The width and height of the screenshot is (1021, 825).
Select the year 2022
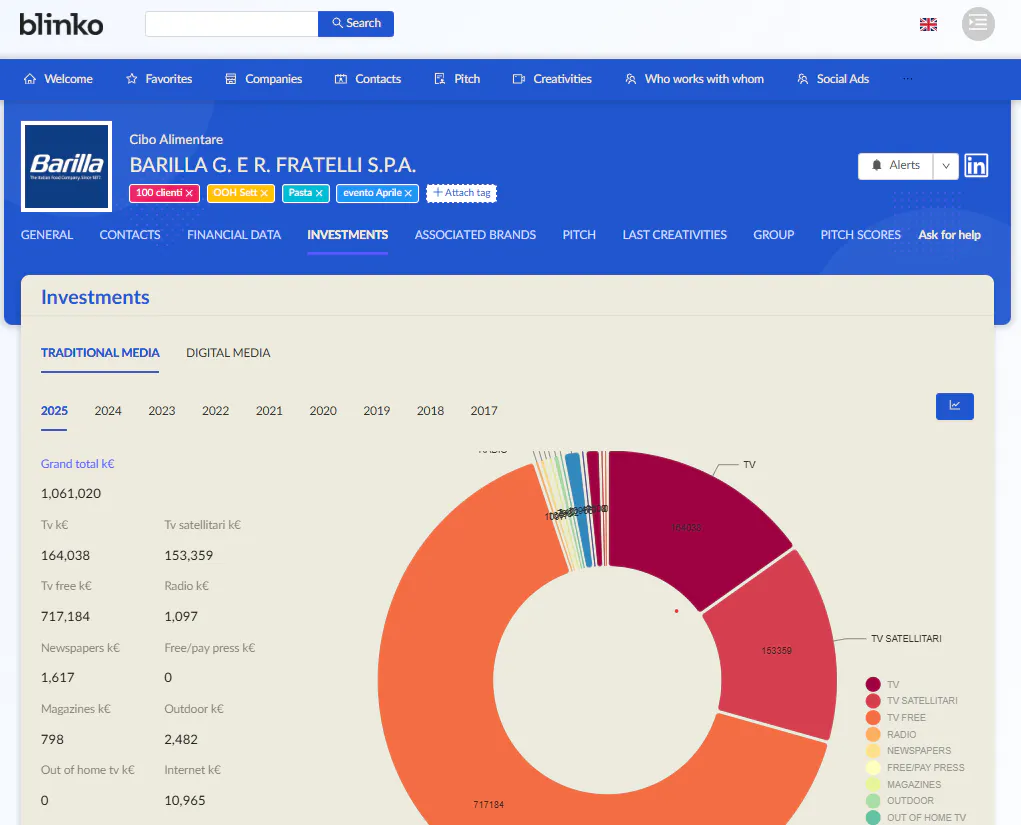pos(216,411)
